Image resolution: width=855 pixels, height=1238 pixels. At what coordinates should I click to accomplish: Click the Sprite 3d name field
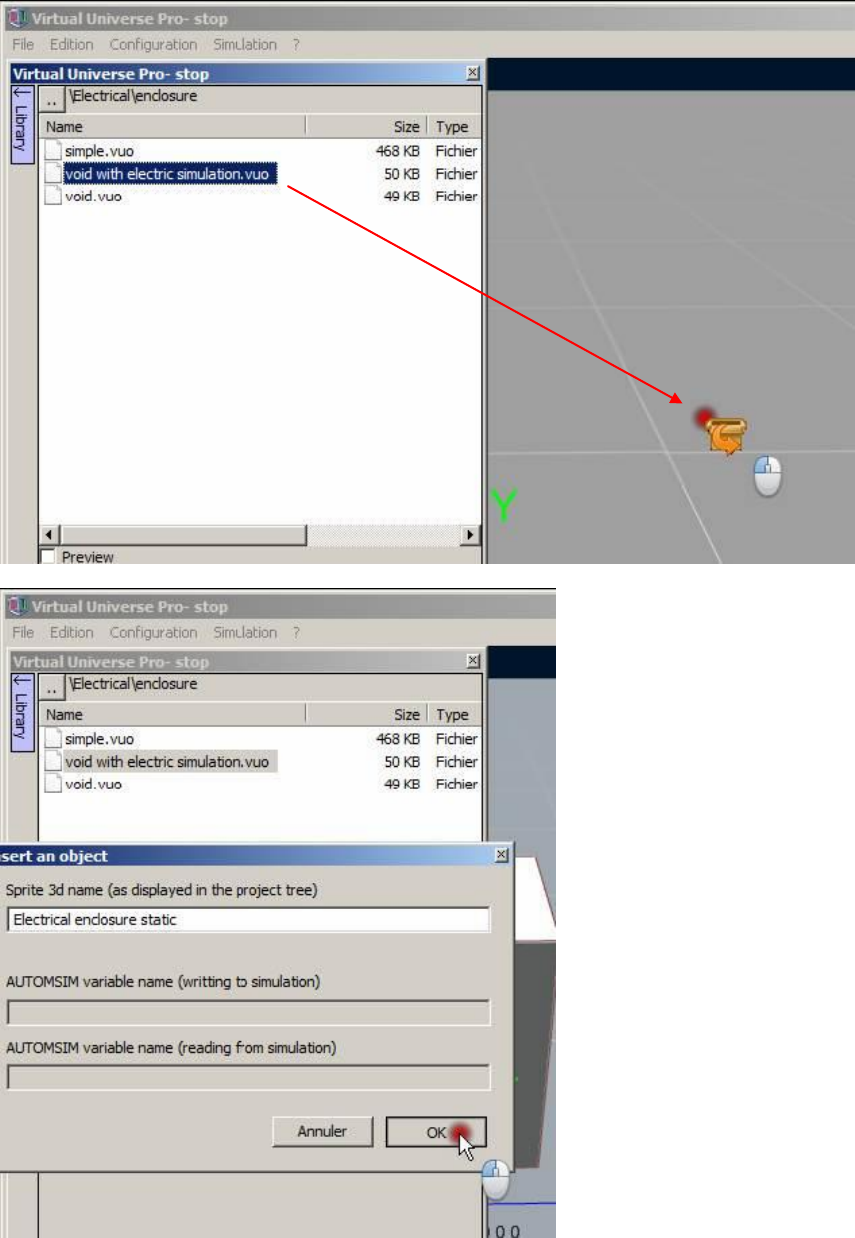pos(248,919)
